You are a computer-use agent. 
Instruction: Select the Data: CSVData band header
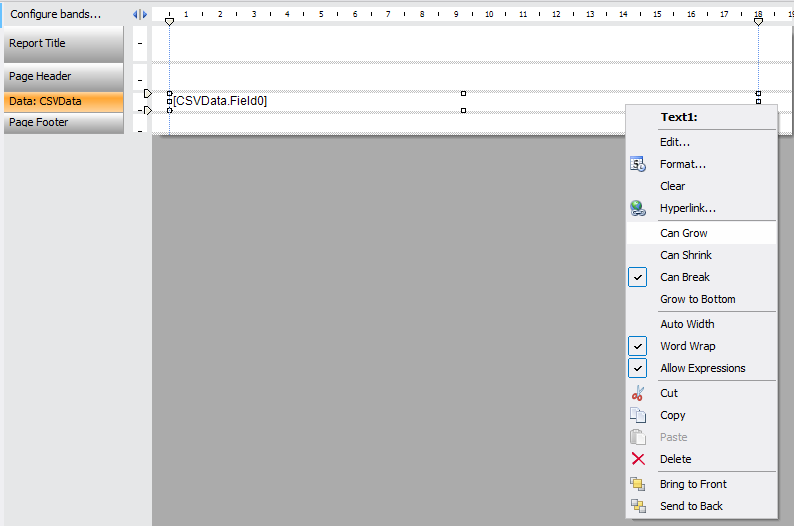pos(64,101)
